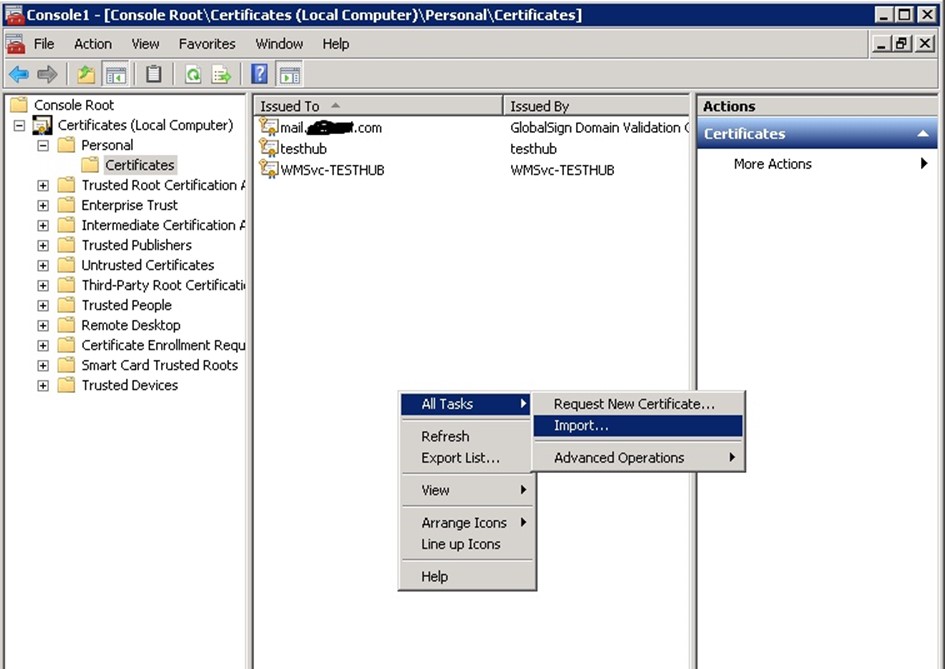Image resolution: width=945 pixels, height=669 pixels.
Task: Click the Export List toolbar icon
Action: pos(221,74)
